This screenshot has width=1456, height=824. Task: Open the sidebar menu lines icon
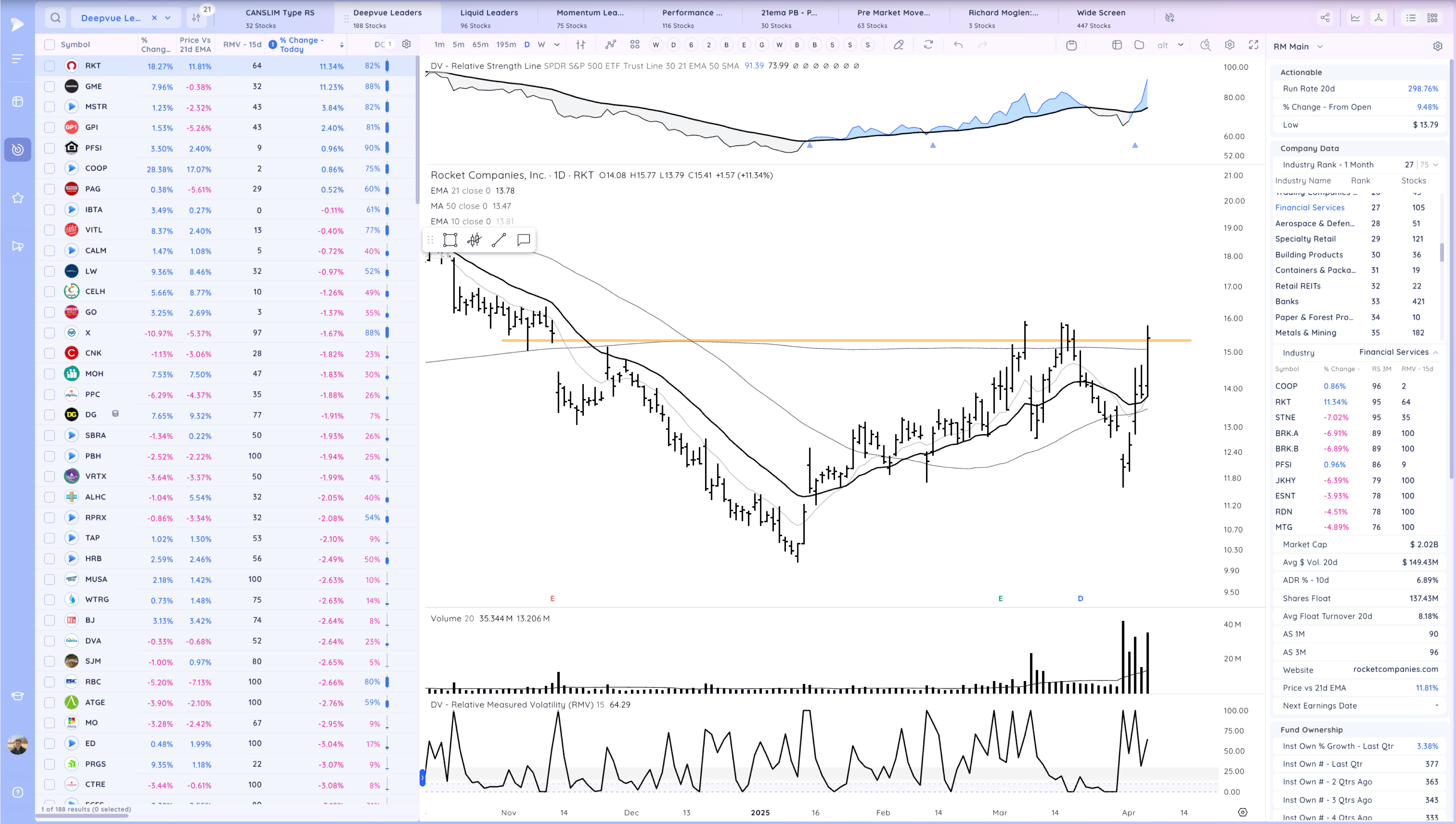click(17, 58)
